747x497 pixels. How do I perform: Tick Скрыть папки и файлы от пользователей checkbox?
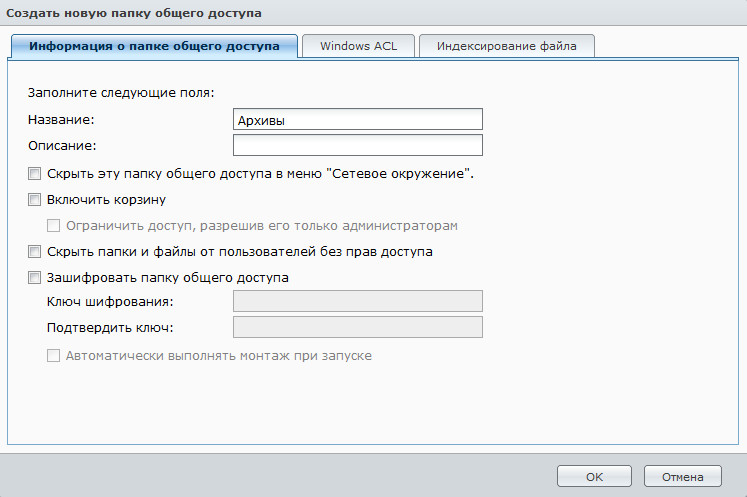pyautogui.click(x=36, y=251)
